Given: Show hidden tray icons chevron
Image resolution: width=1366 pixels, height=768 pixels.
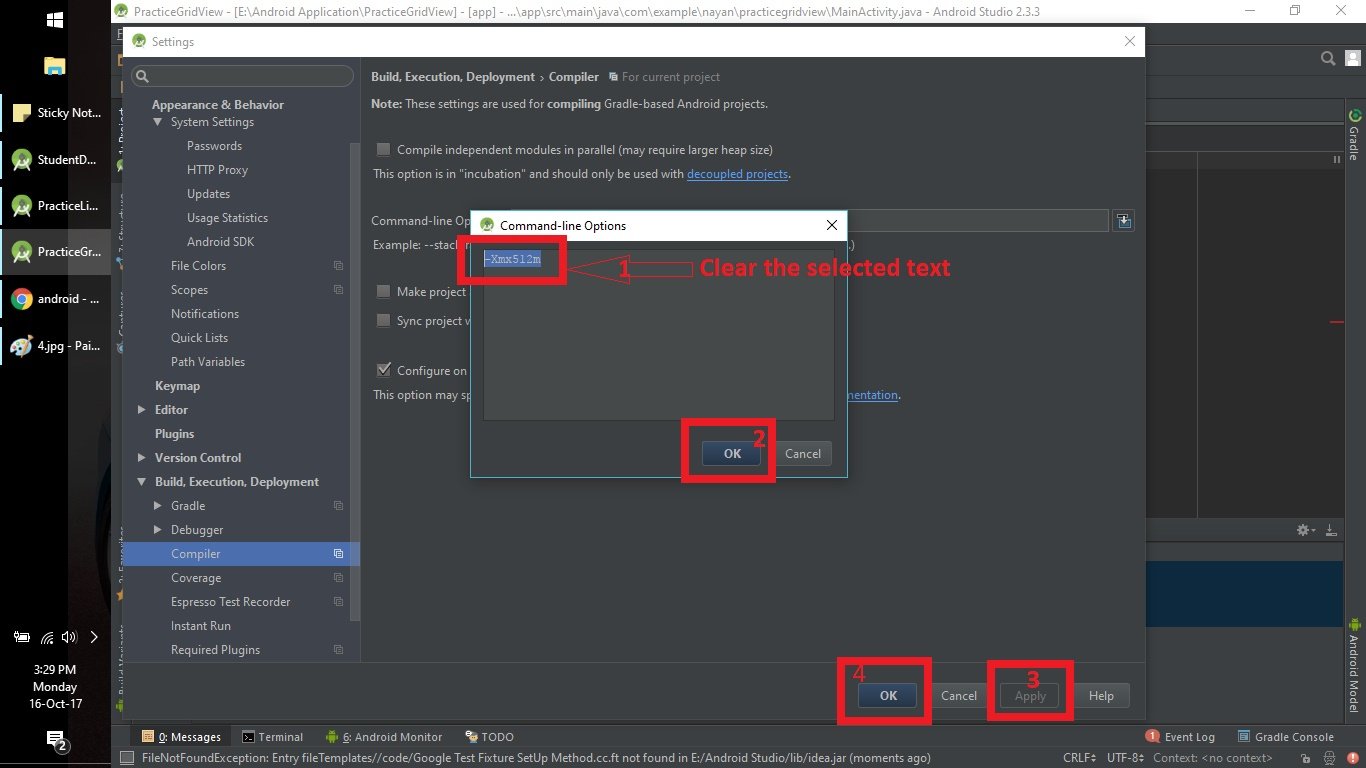Looking at the screenshot, I should 94,637.
